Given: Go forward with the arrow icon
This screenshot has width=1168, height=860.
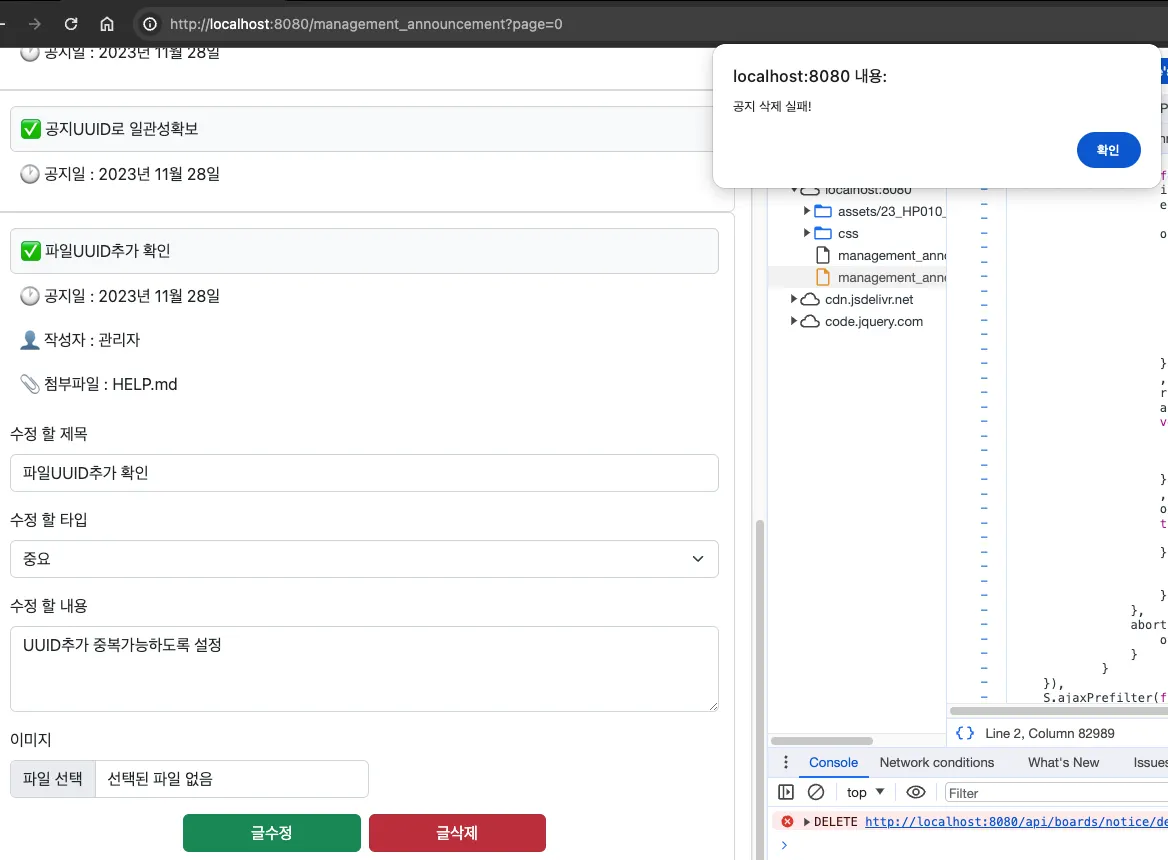Looking at the screenshot, I should [x=34, y=24].
